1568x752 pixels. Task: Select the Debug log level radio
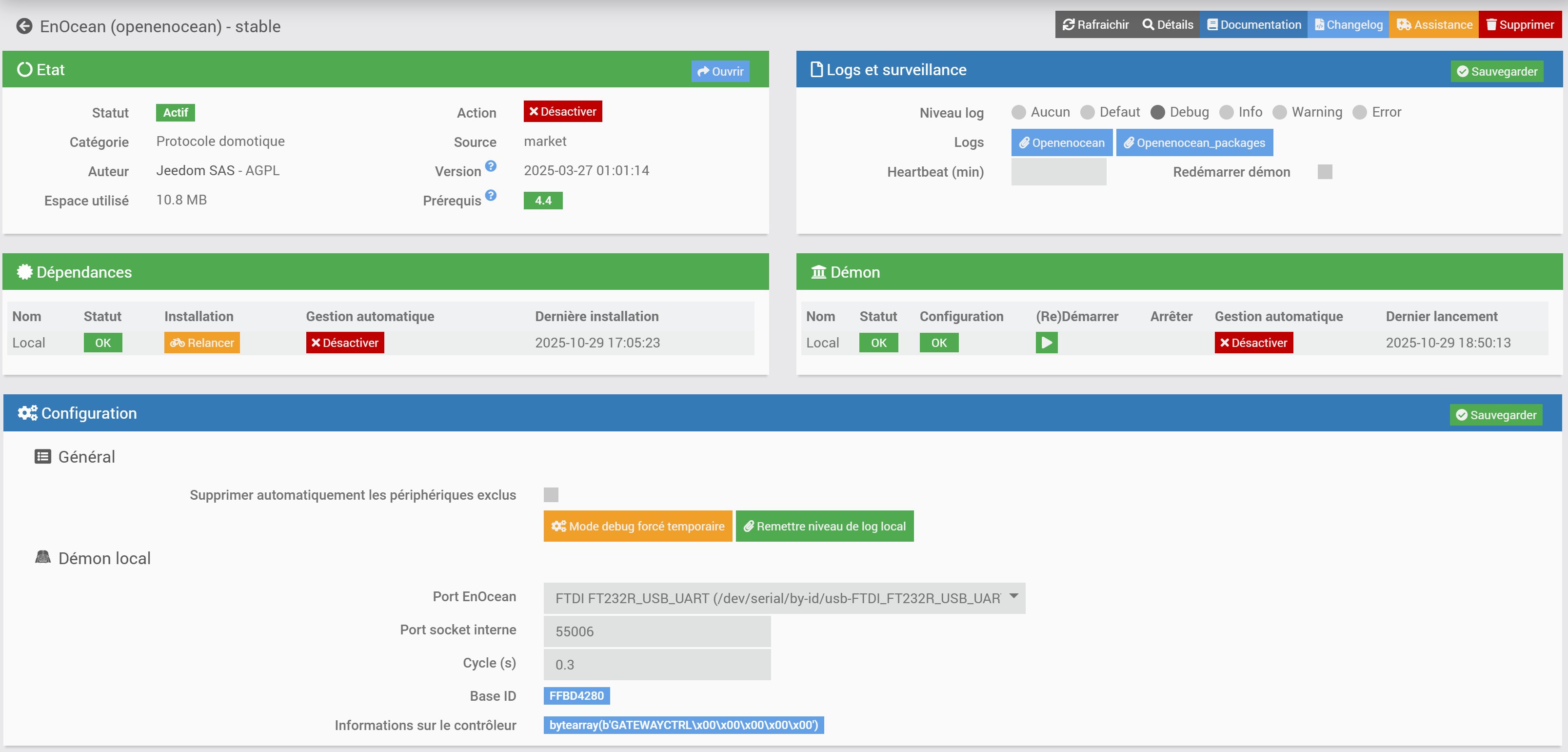[1157, 113]
